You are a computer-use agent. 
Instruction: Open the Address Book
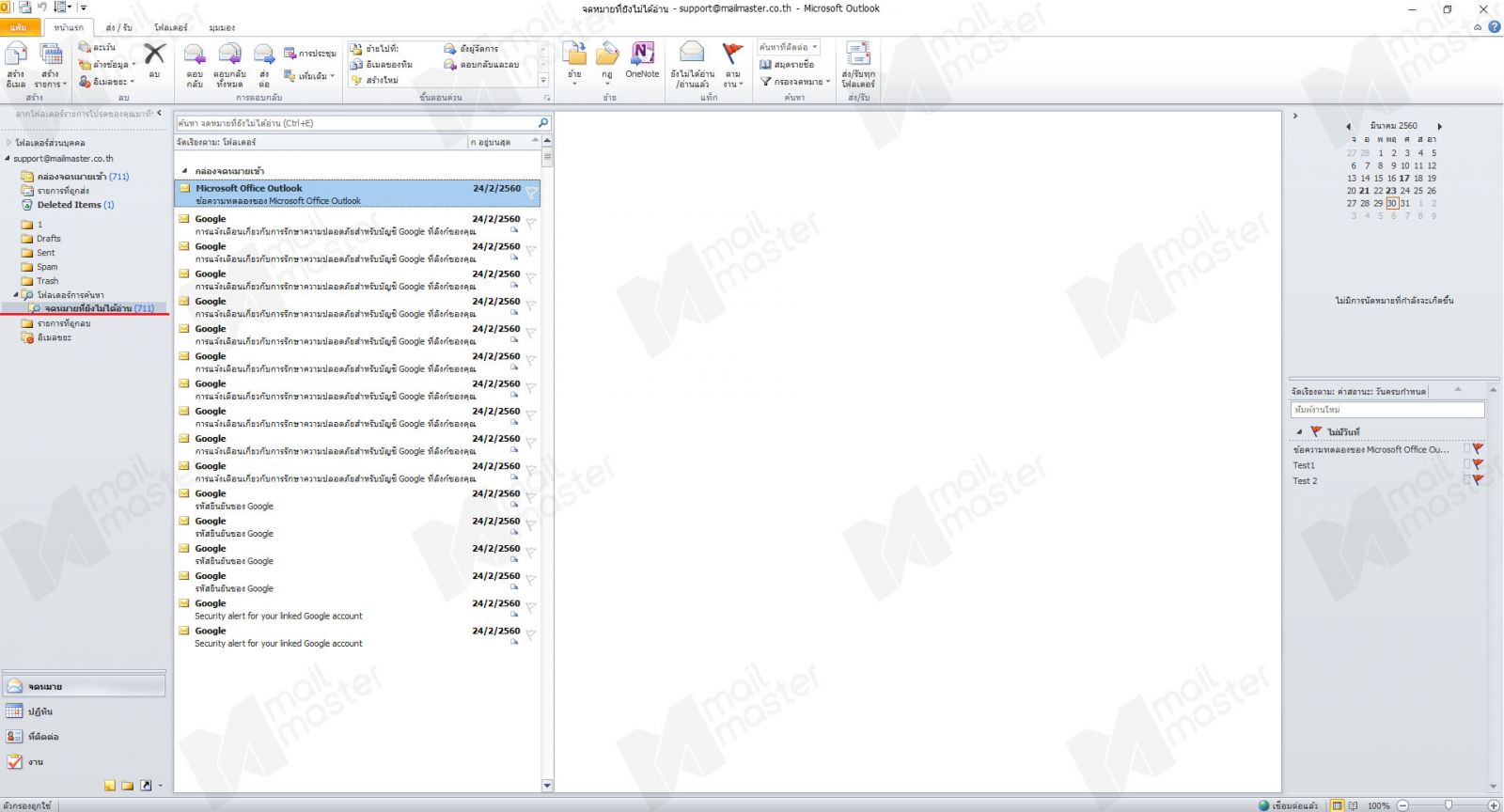pos(787,64)
